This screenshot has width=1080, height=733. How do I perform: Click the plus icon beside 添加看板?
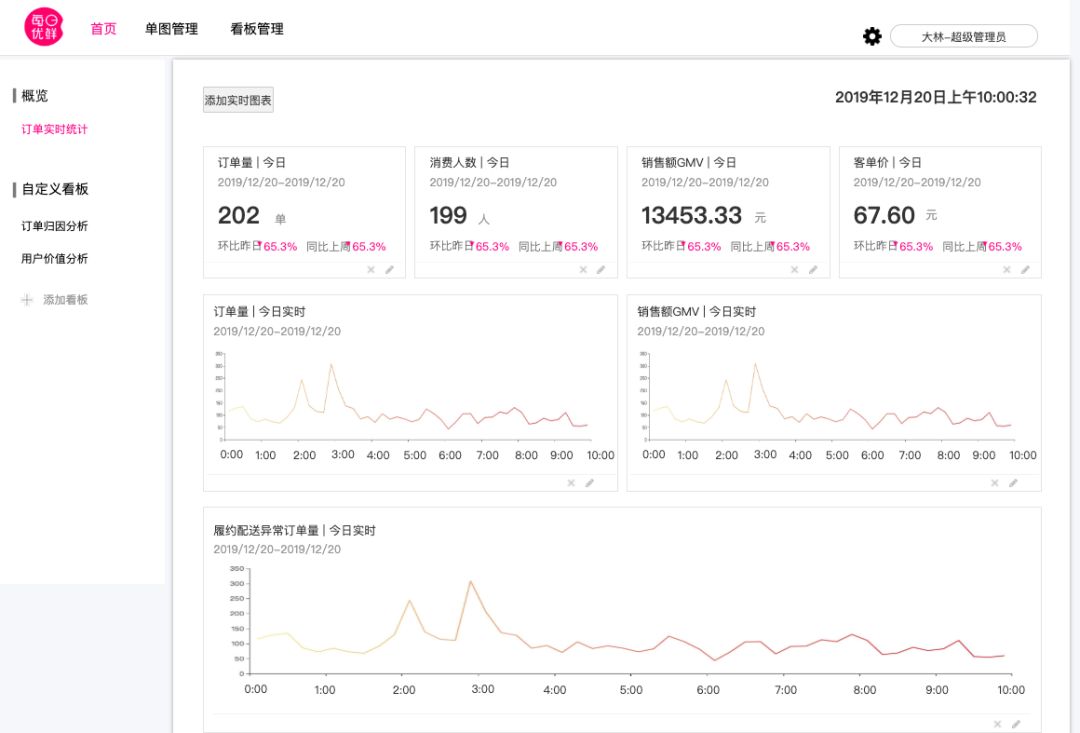pyautogui.click(x=27, y=300)
